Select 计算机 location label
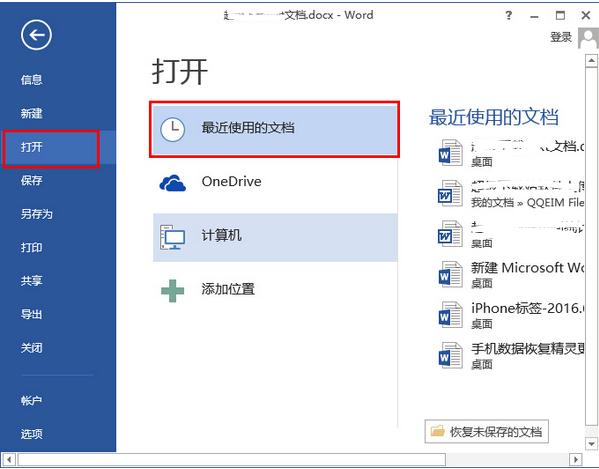This screenshot has width=599, height=469. [222, 235]
